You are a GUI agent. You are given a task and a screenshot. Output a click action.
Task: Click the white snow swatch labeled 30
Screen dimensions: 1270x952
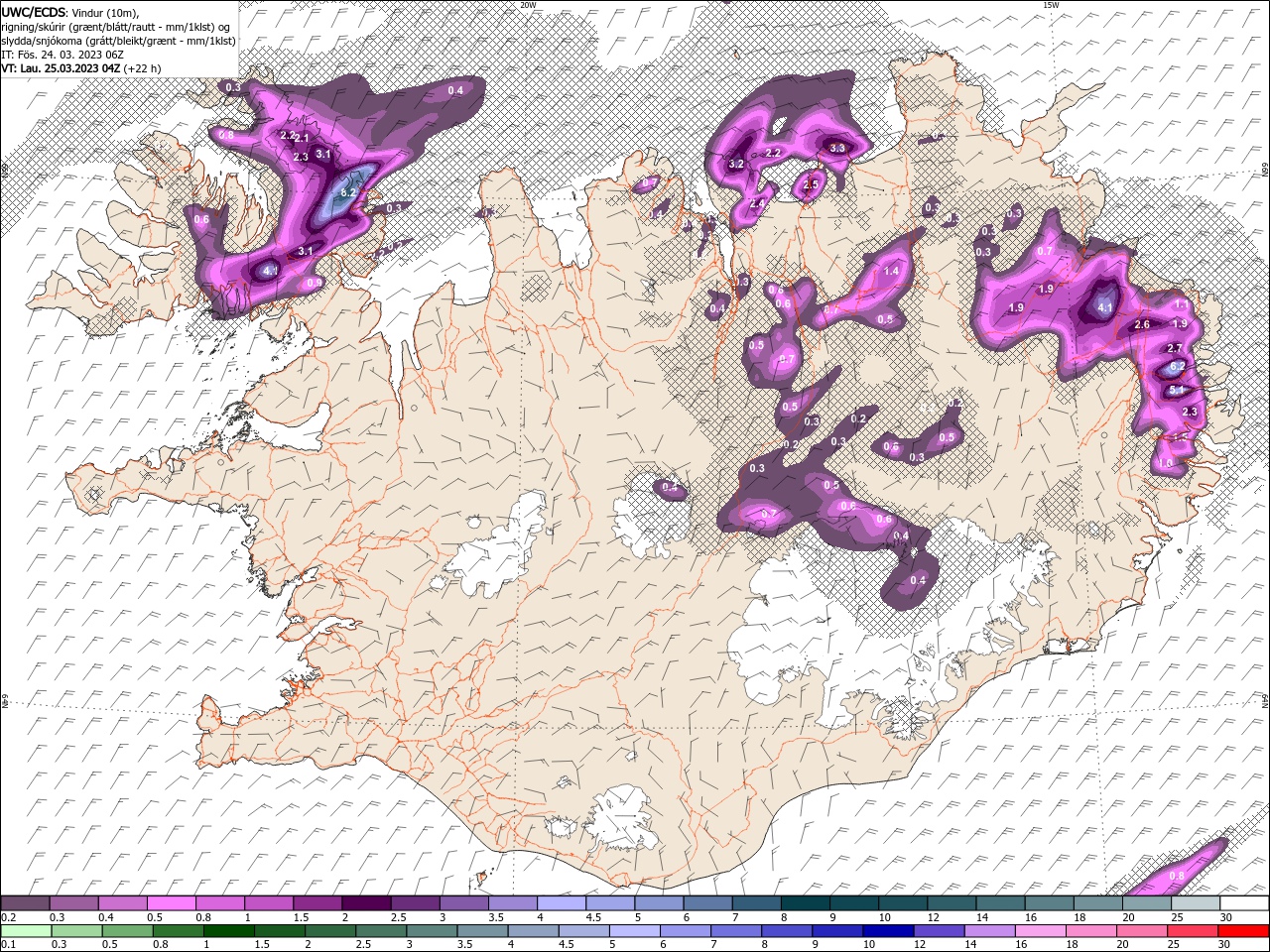(1244, 903)
